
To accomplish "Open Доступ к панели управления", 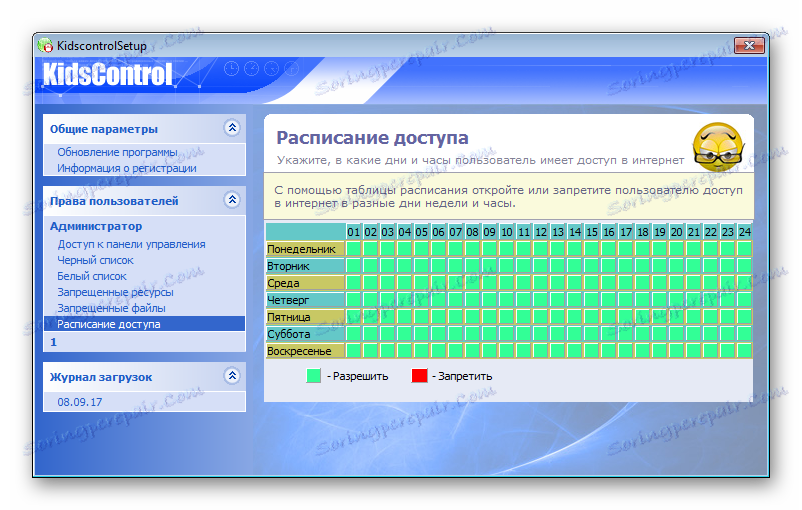I will [x=131, y=244].
